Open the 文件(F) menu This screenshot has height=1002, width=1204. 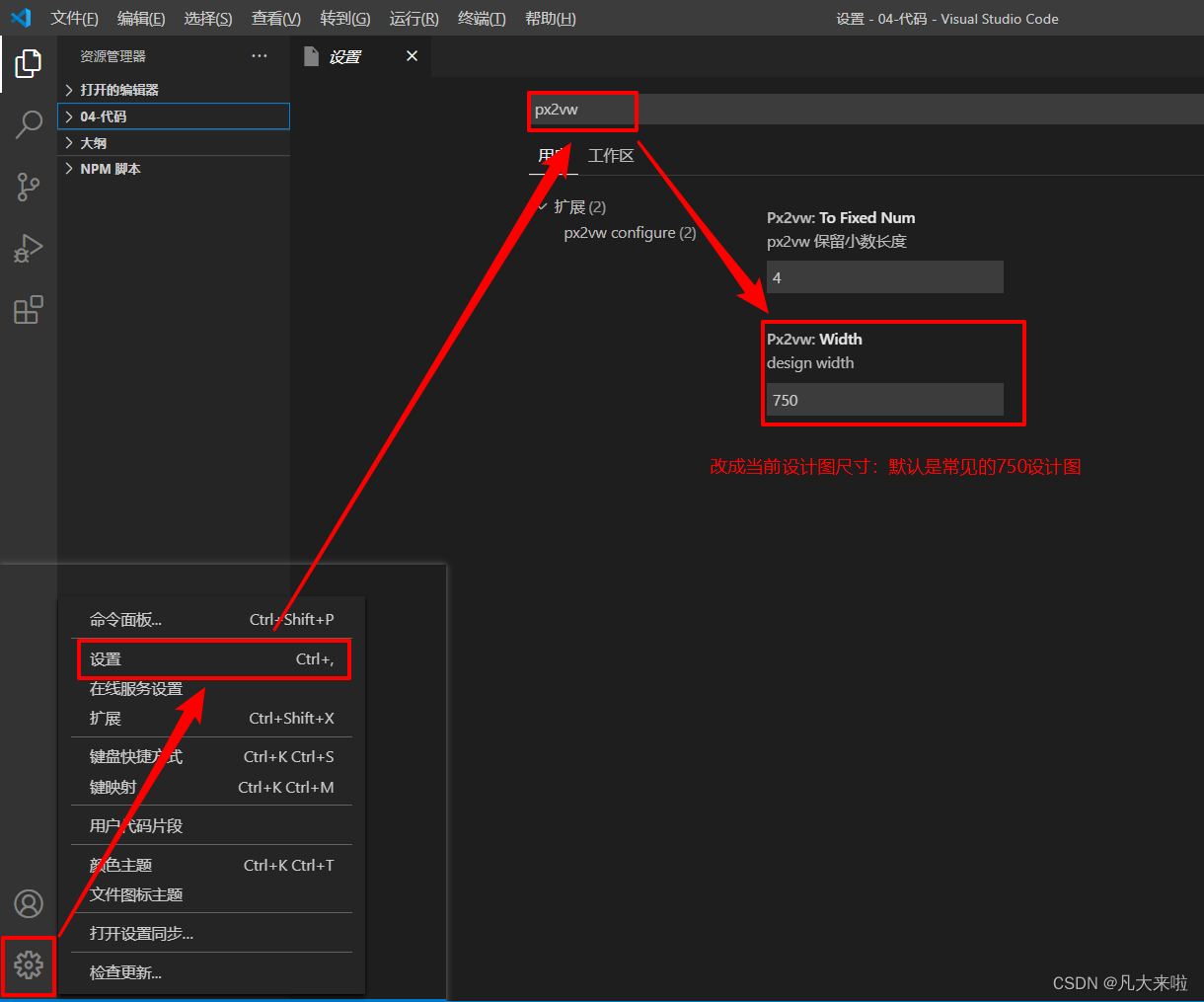pyautogui.click(x=75, y=19)
